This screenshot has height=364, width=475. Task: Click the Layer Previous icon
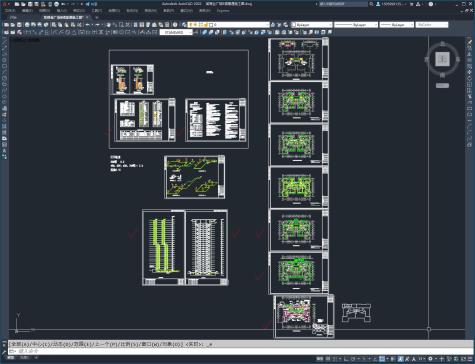[x=279, y=25]
